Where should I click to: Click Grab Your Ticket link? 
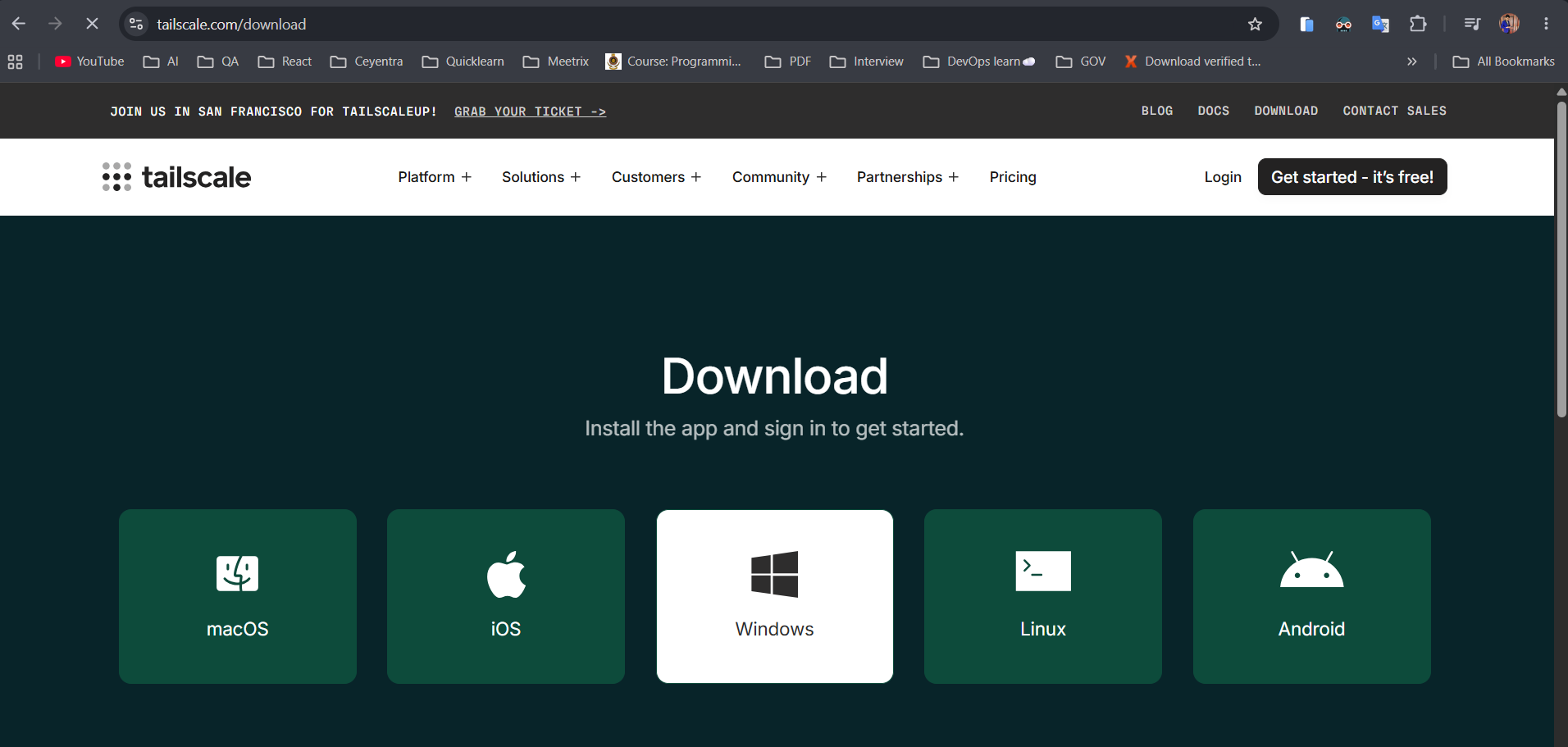coord(531,112)
